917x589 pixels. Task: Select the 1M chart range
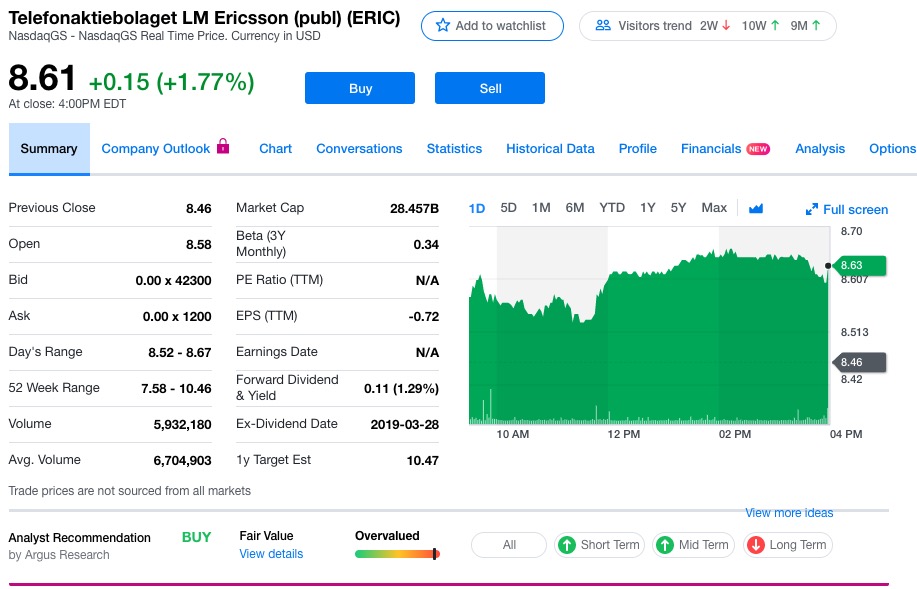541,208
